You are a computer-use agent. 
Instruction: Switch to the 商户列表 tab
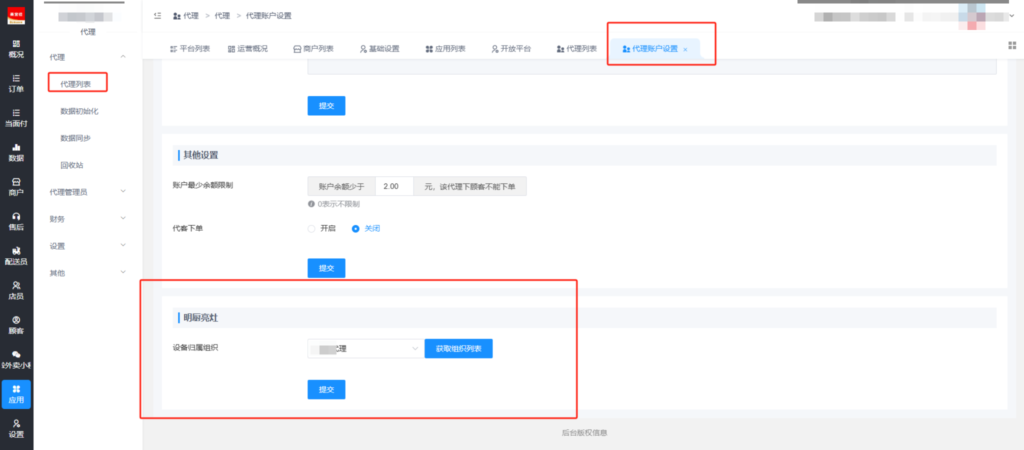click(x=313, y=49)
